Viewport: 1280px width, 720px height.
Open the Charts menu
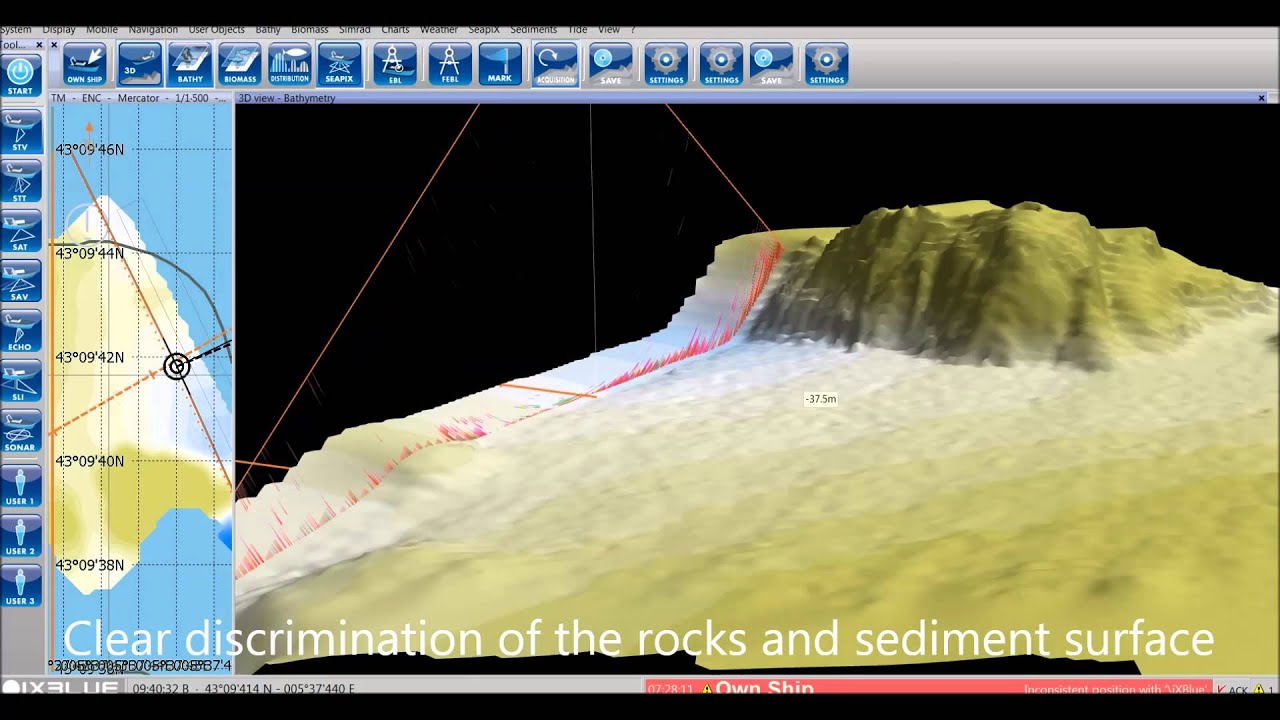point(396,30)
